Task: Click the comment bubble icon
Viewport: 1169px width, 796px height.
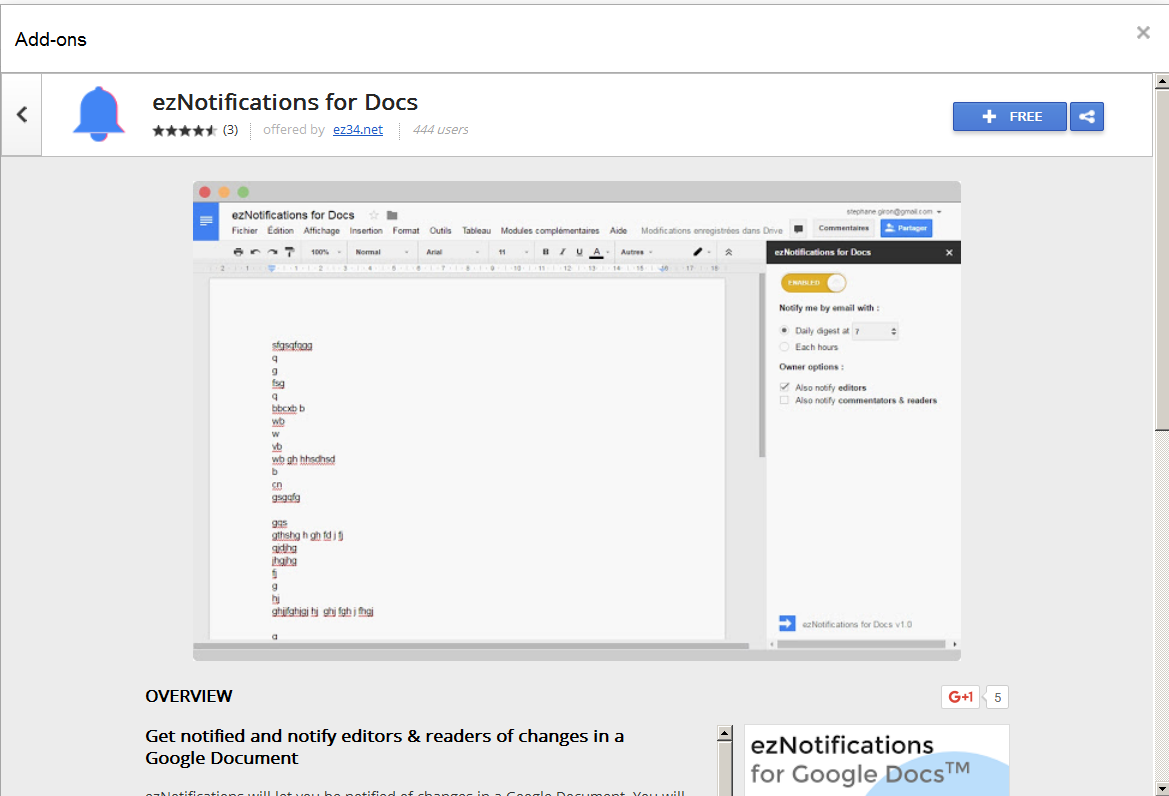Action: pyautogui.click(x=798, y=228)
